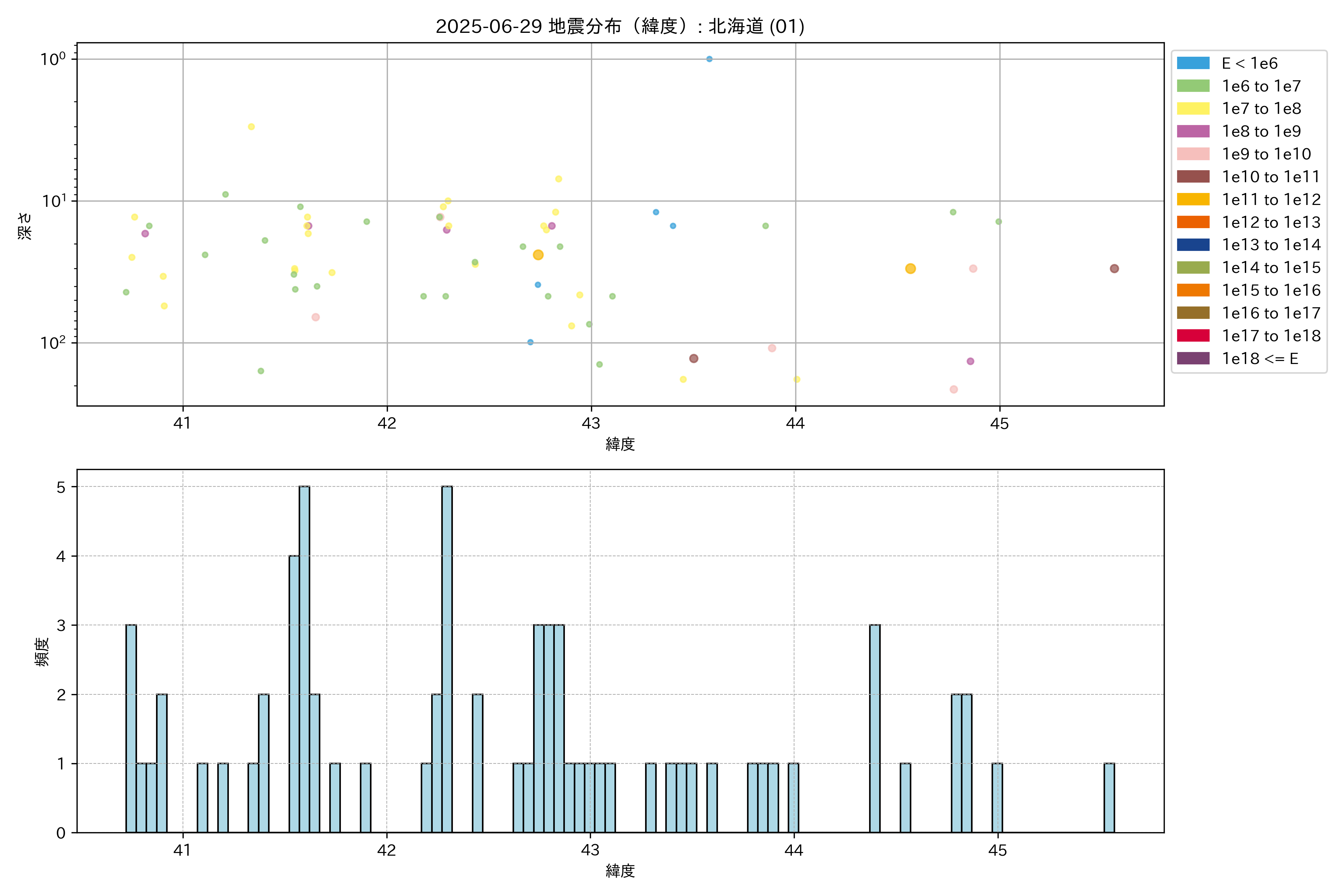
Task: Click the brown point near latitude 43.5
Action: (694, 358)
